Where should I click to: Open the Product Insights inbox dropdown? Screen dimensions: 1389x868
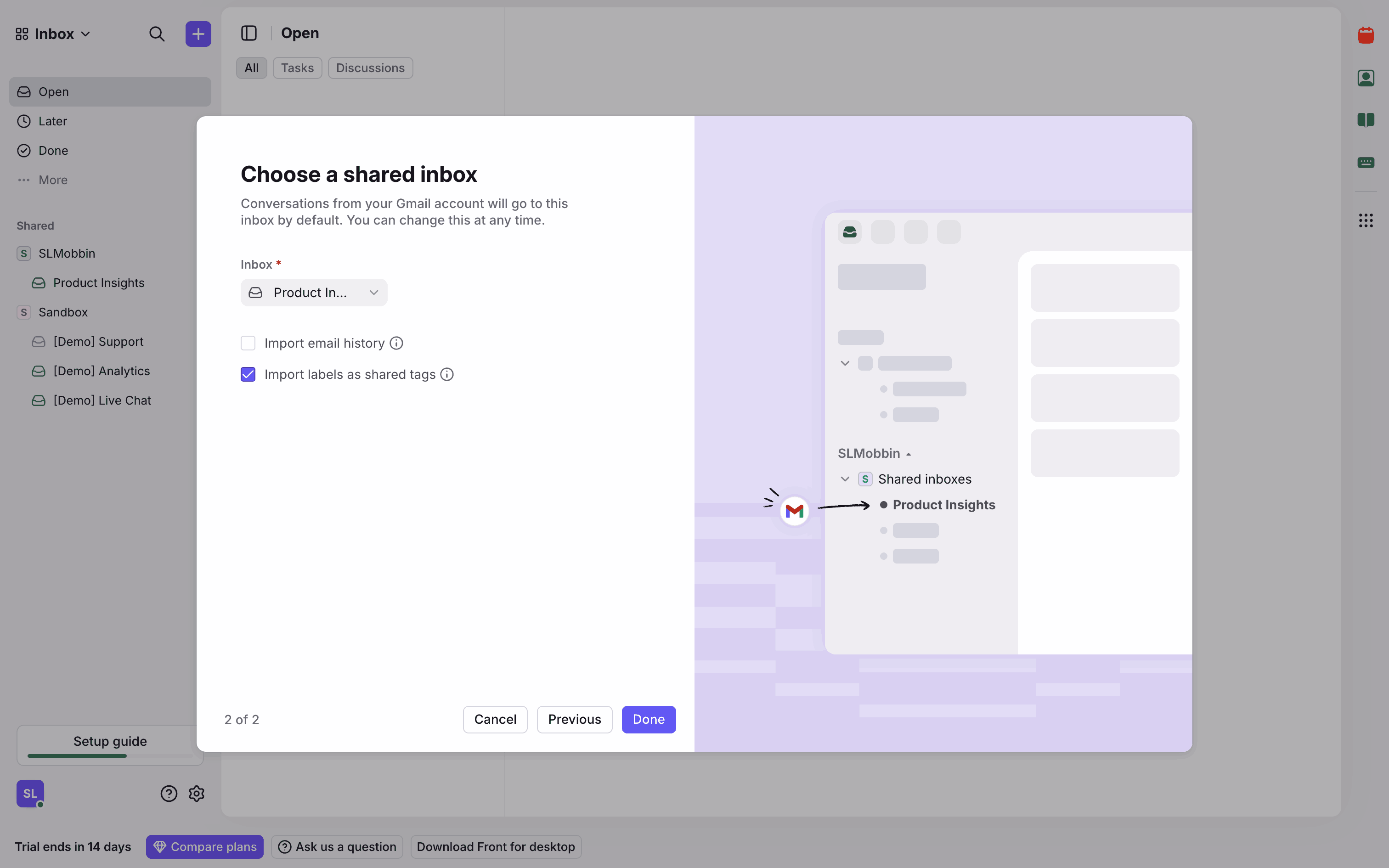point(313,293)
